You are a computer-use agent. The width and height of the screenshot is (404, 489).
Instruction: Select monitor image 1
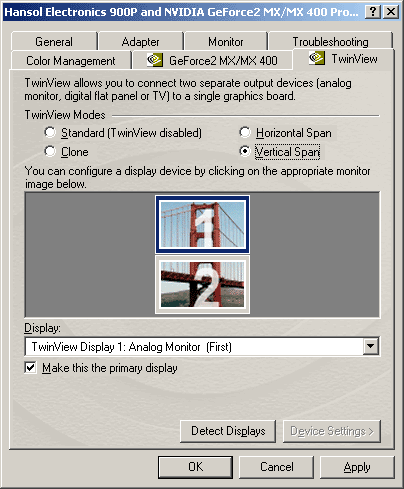pos(202,224)
